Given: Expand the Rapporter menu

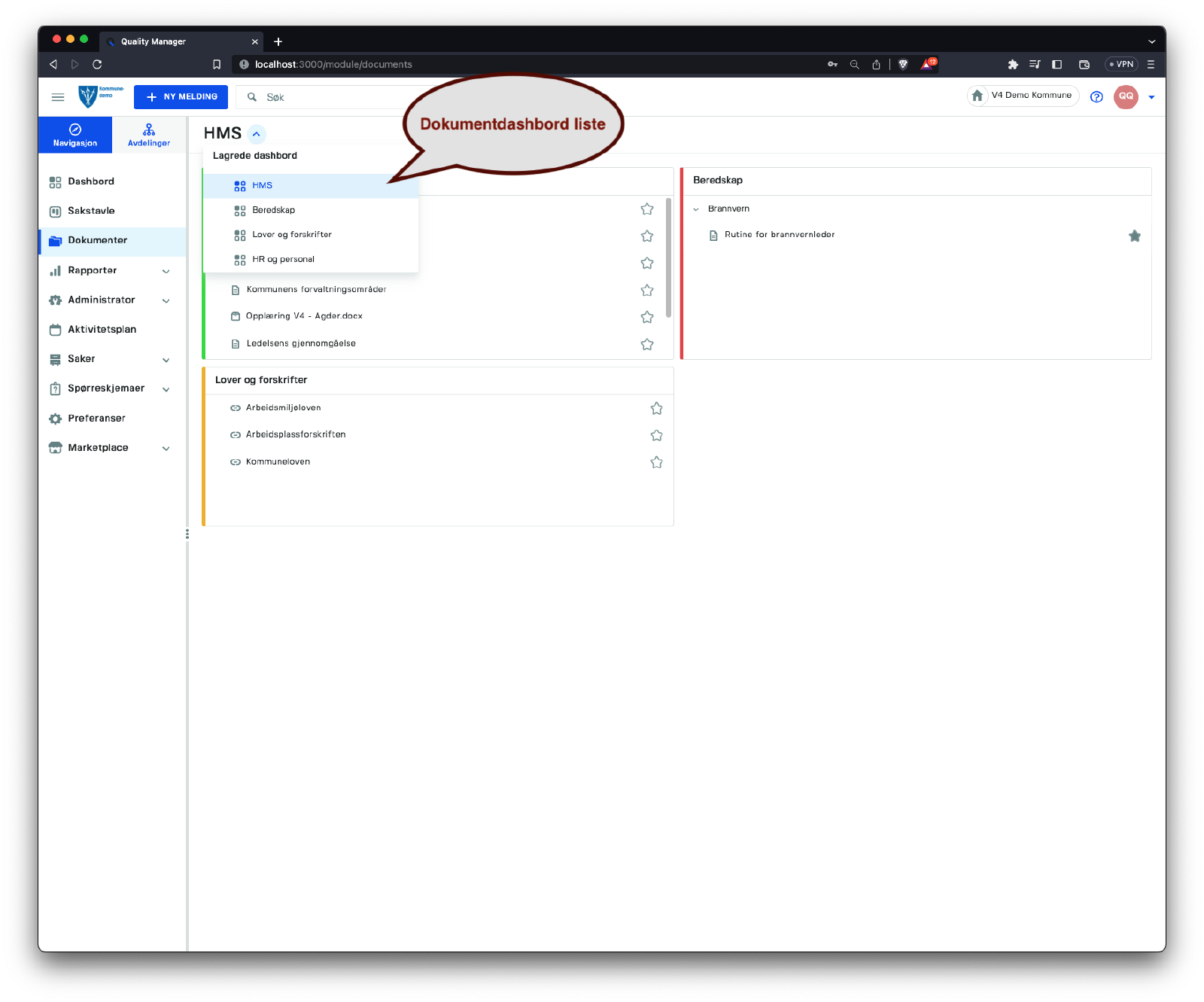Looking at the screenshot, I should [166, 271].
